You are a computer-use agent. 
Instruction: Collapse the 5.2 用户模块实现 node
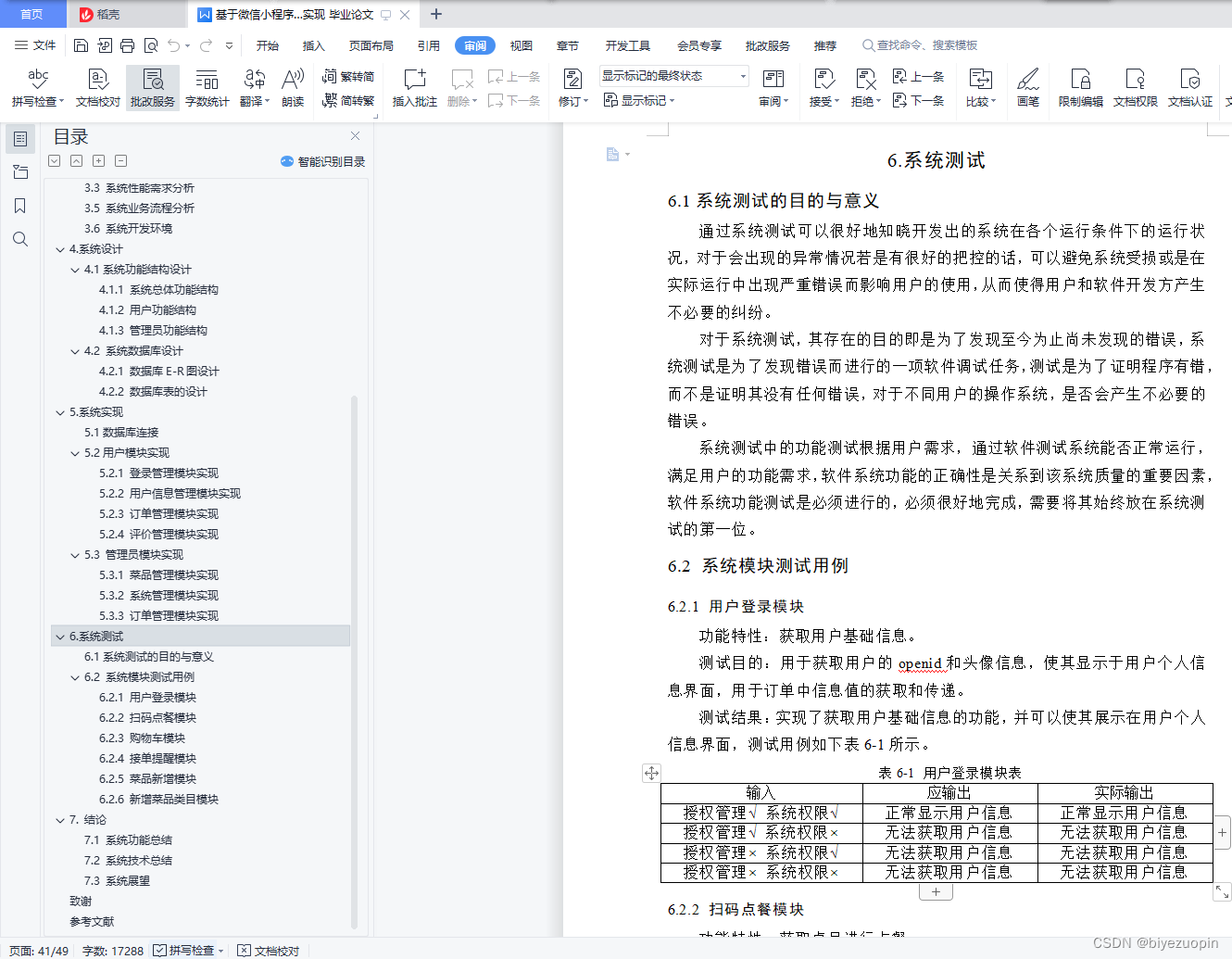pyautogui.click(x=75, y=453)
